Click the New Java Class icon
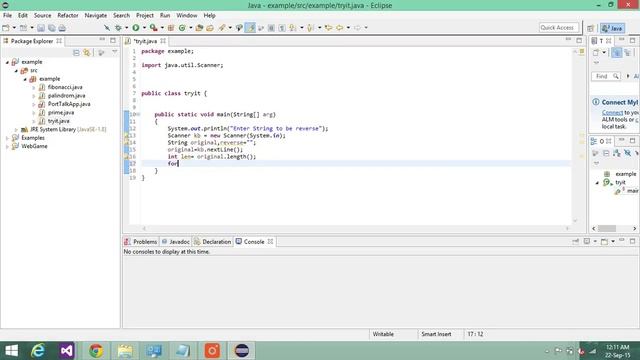This screenshot has height=360, width=640. click(x=182, y=28)
